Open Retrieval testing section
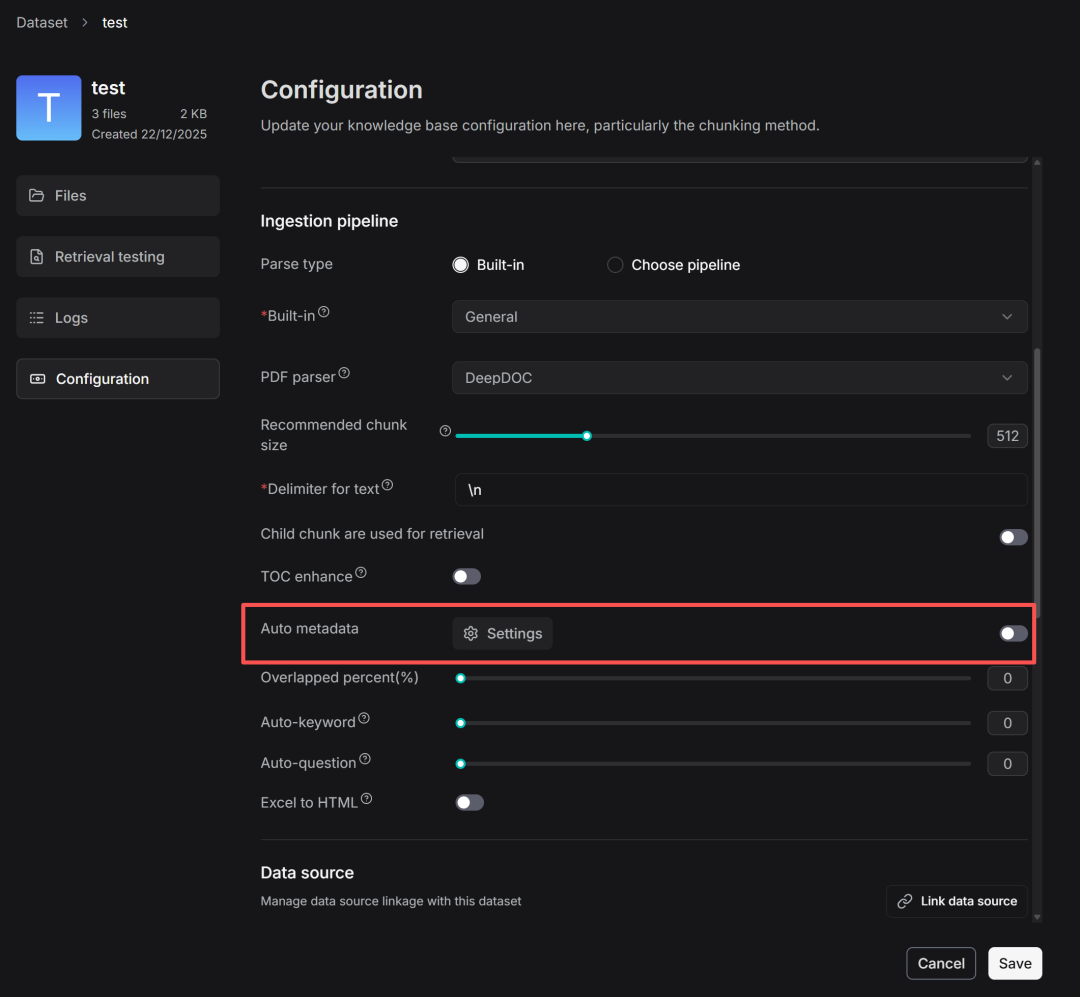 pyautogui.click(x=118, y=257)
